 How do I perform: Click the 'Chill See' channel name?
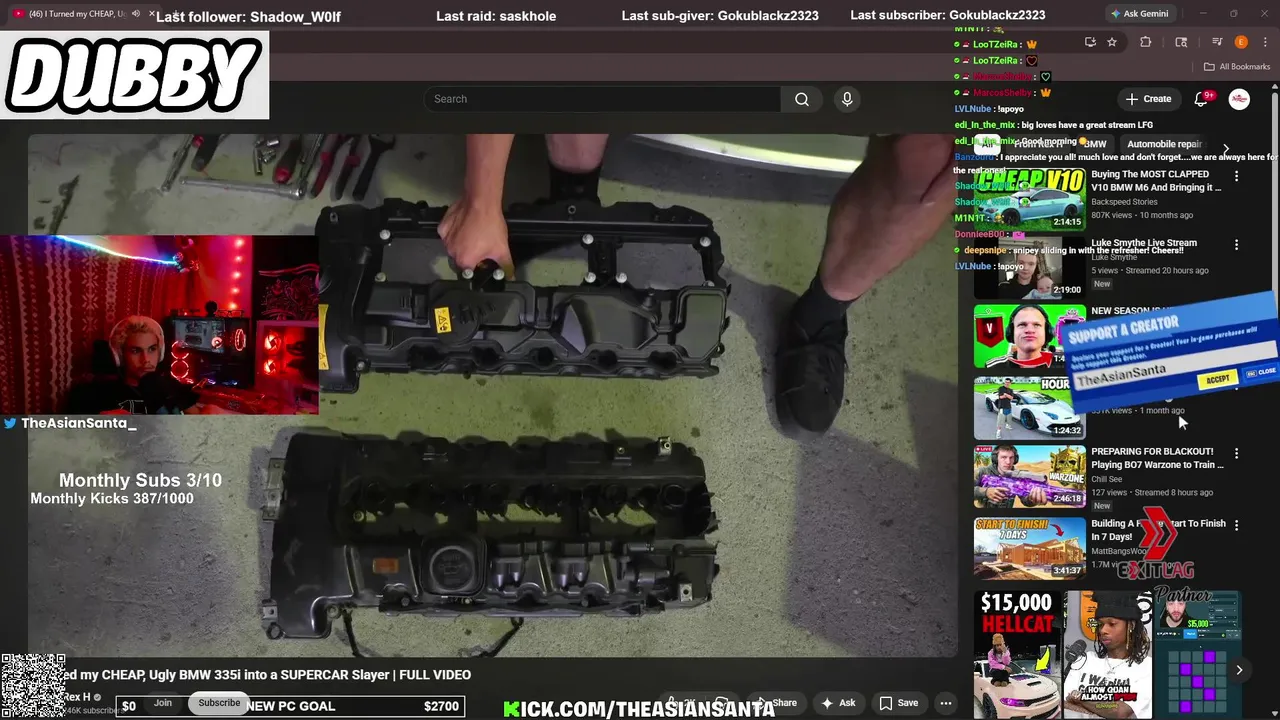point(1106,479)
